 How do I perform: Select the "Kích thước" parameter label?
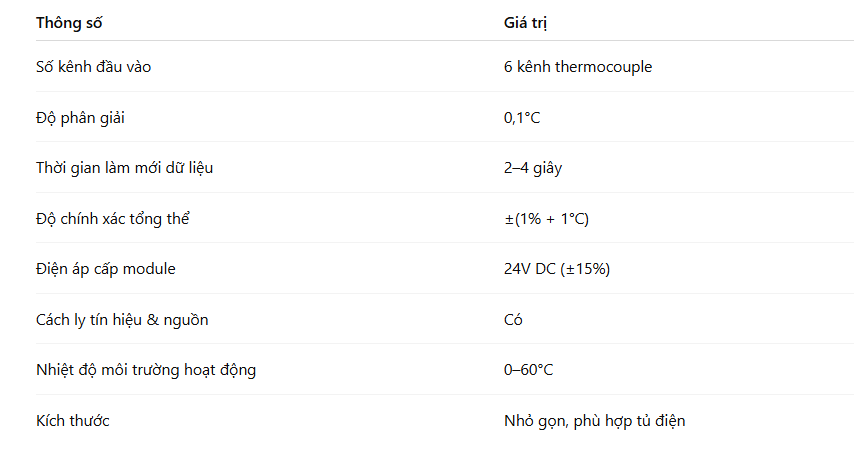(73, 421)
